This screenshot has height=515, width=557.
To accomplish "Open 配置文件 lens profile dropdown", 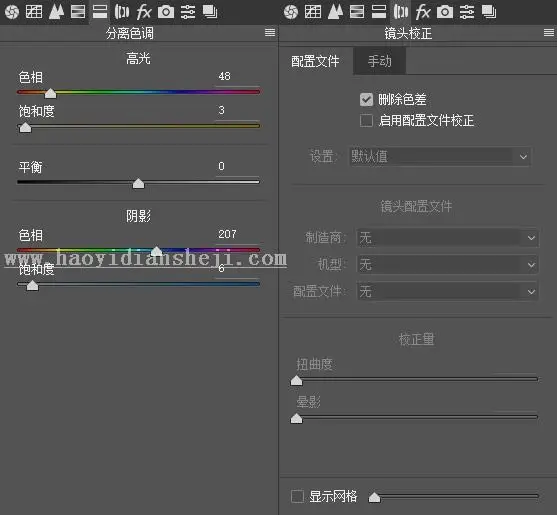I will 447,292.
